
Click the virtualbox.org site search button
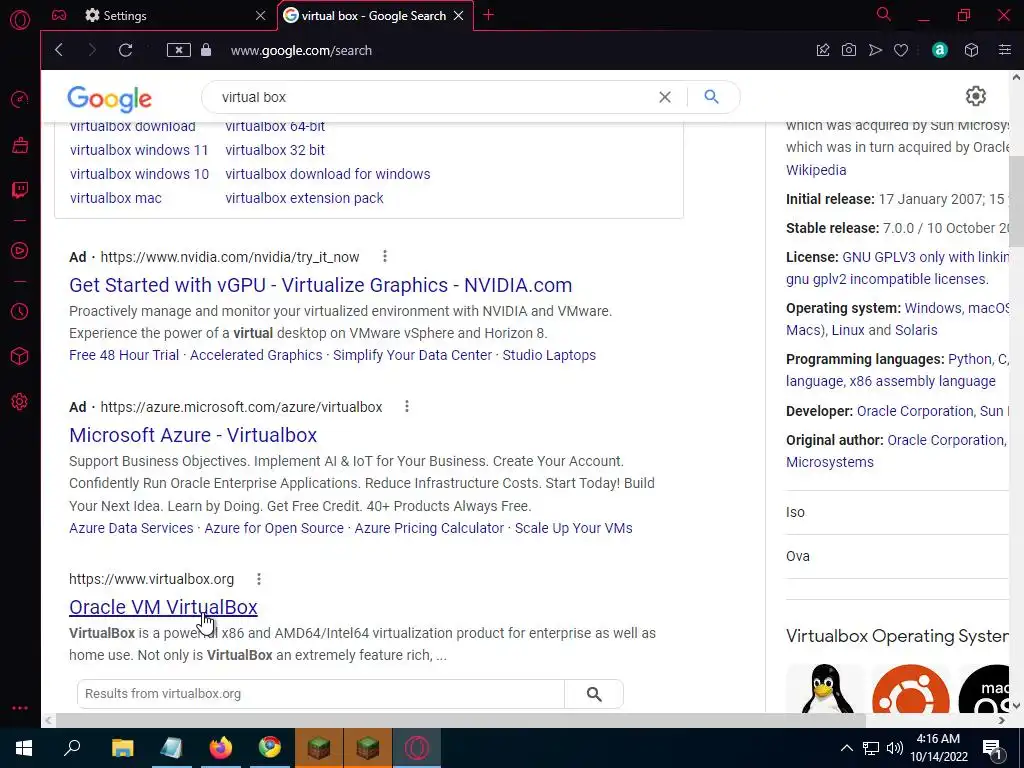pyautogui.click(x=594, y=694)
